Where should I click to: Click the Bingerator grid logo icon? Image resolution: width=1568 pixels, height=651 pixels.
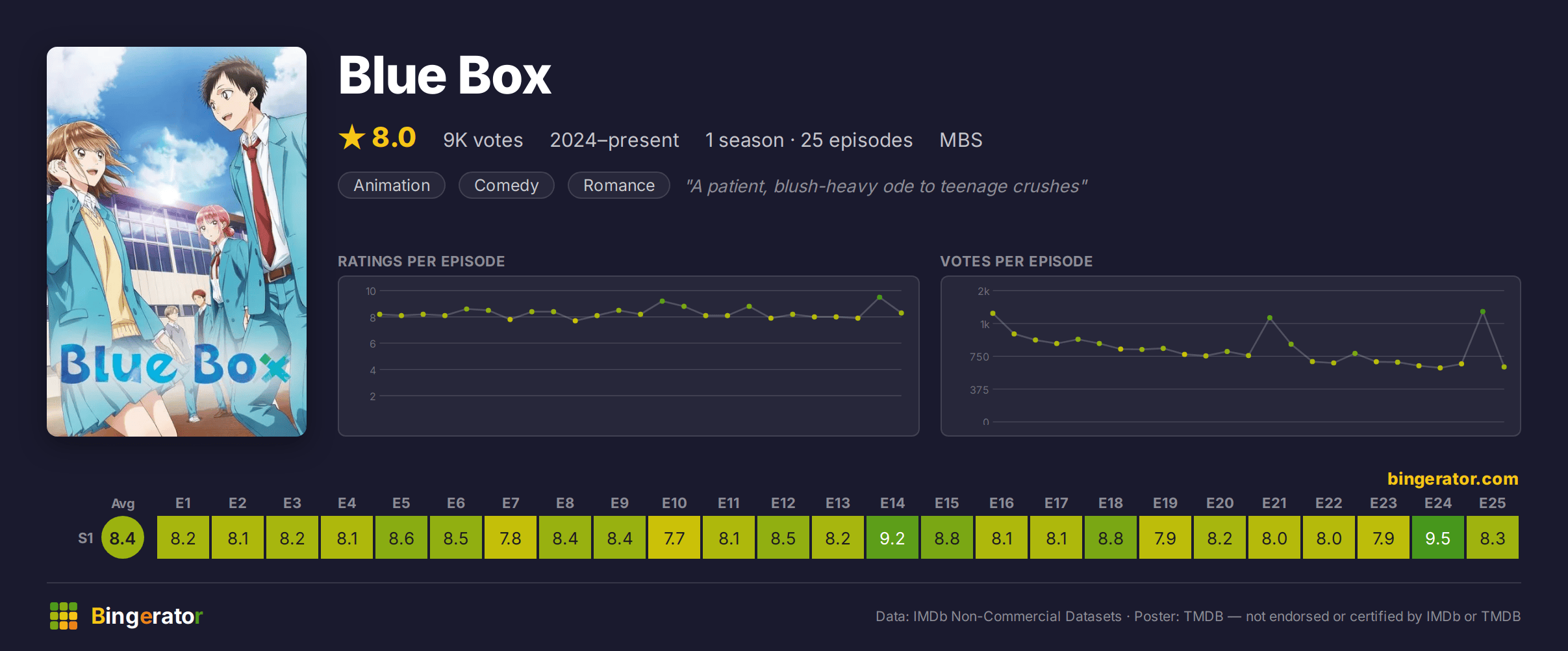(x=64, y=616)
